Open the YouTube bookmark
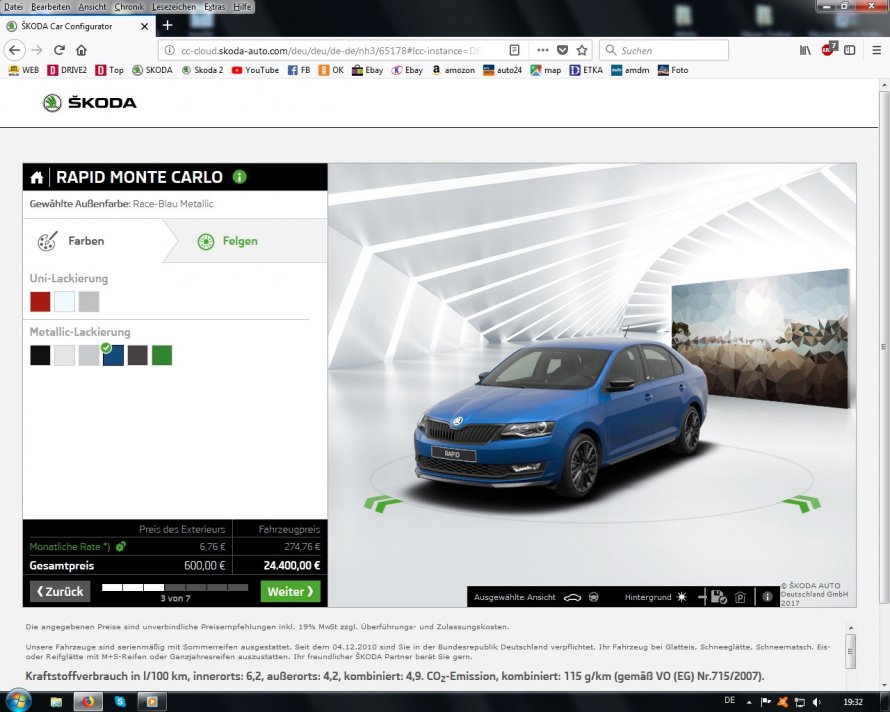The width and height of the screenshot is (890, 712). coord(255,70)
